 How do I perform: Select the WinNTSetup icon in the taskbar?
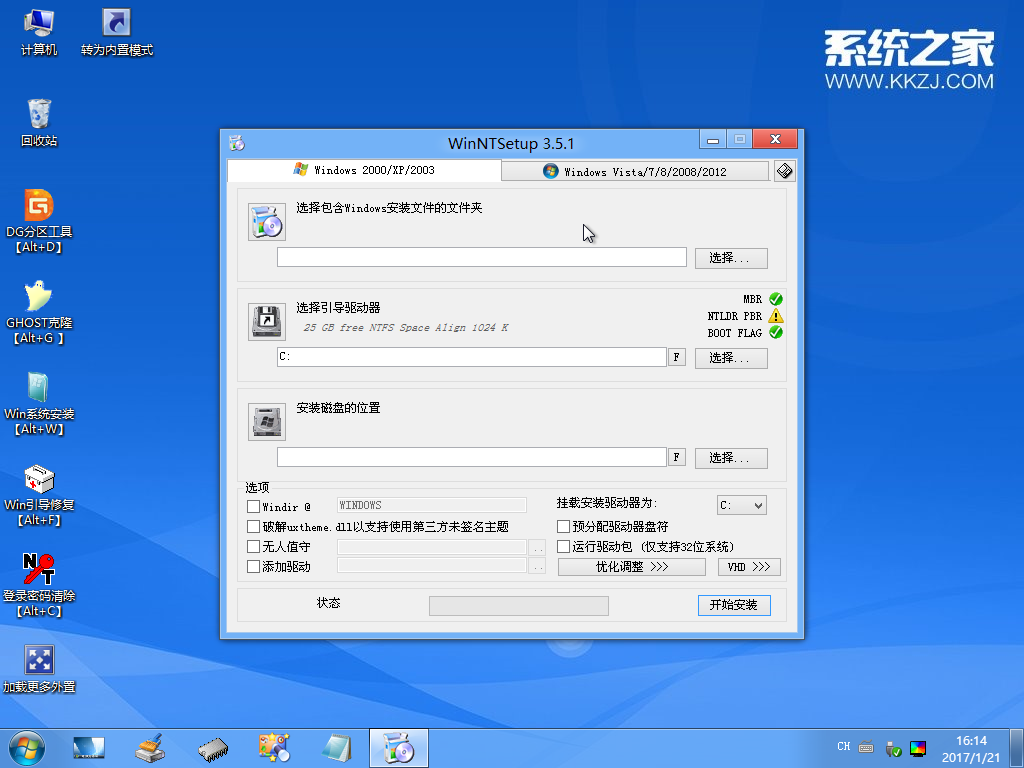(x=399, y=747)
